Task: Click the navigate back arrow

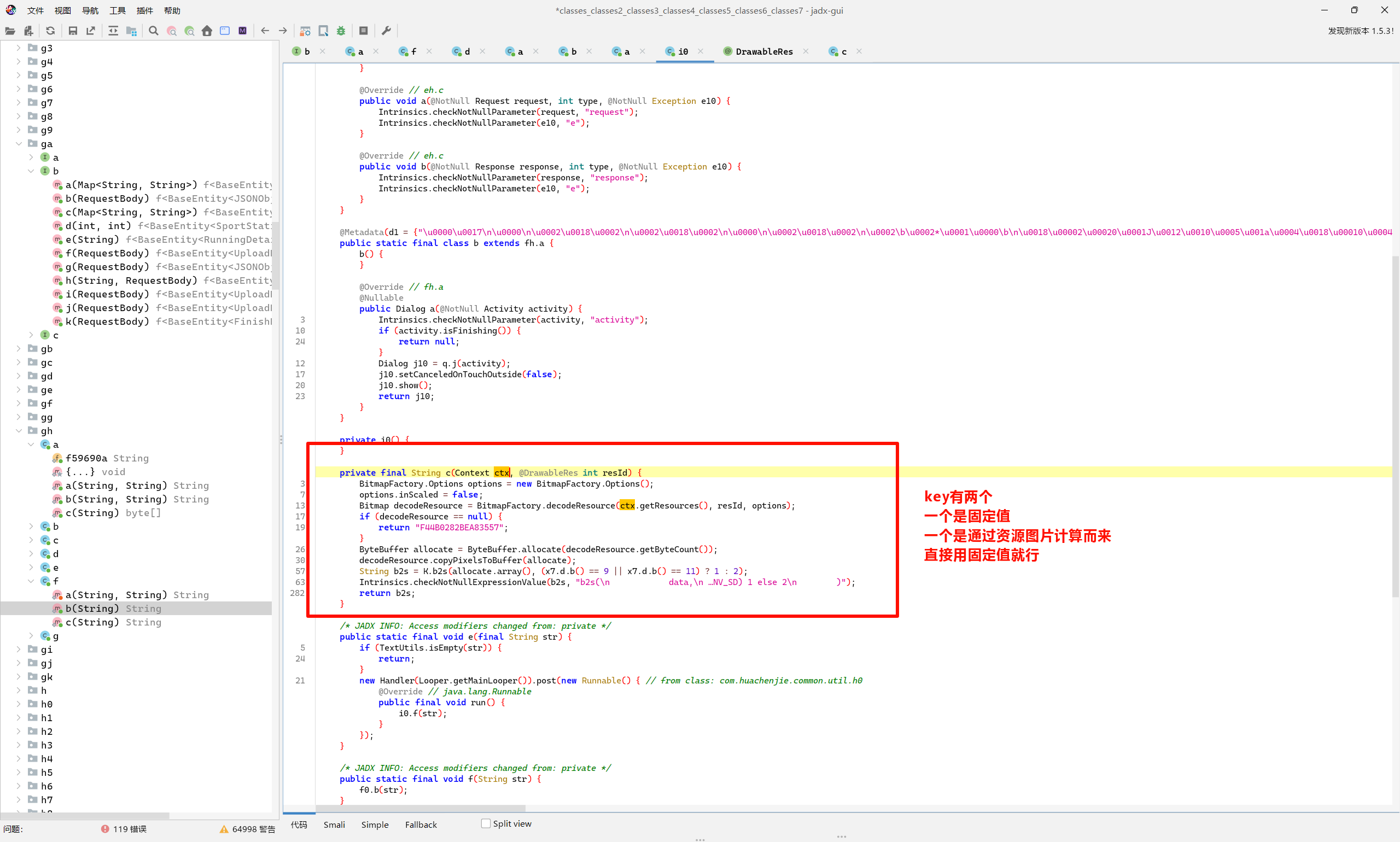Action: click(265, 31)
